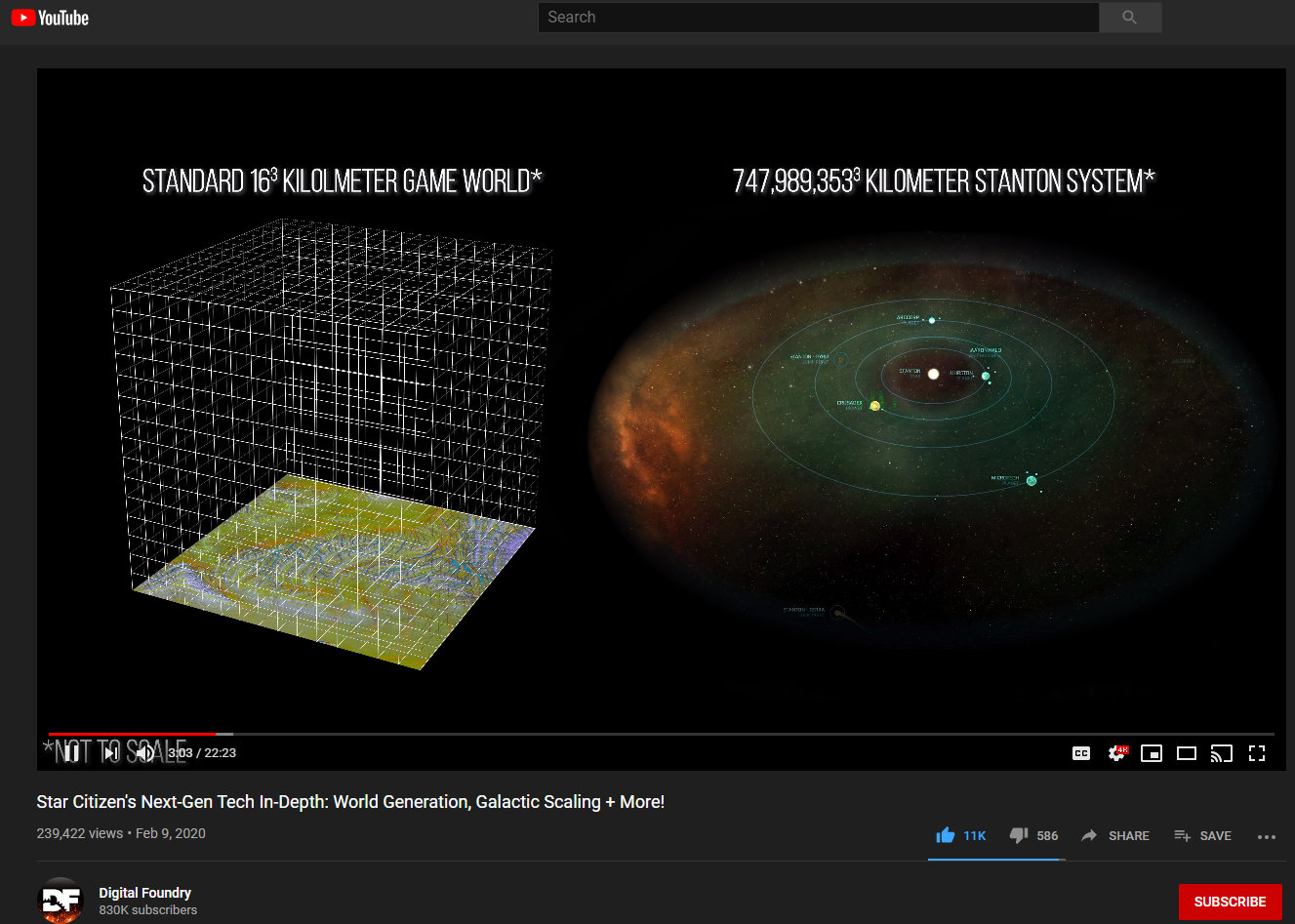Switch to theater mode
Image resolution: width=1295 pixels, height=924 pixels.
[1187, 753]
